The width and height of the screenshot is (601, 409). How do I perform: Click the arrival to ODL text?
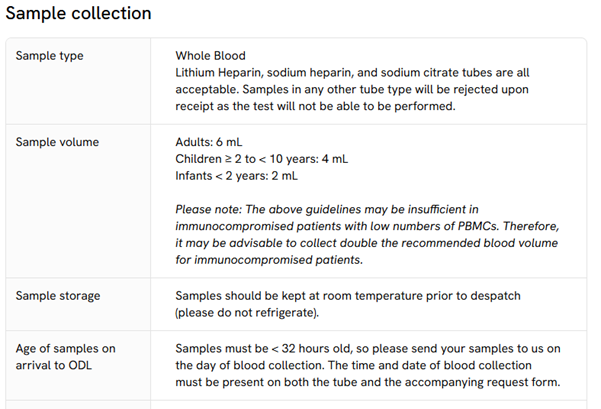tap(54, 365)
